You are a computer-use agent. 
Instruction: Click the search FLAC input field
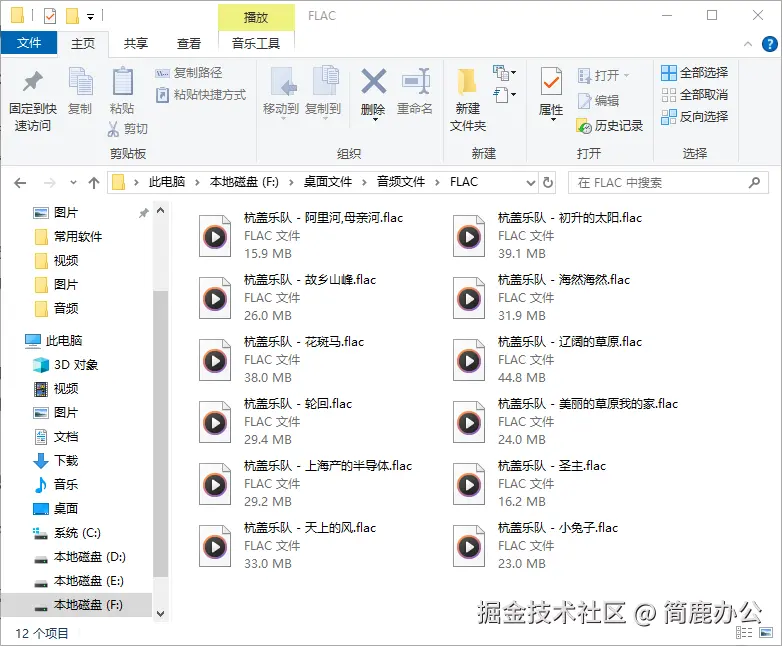(x=668, y=183)
